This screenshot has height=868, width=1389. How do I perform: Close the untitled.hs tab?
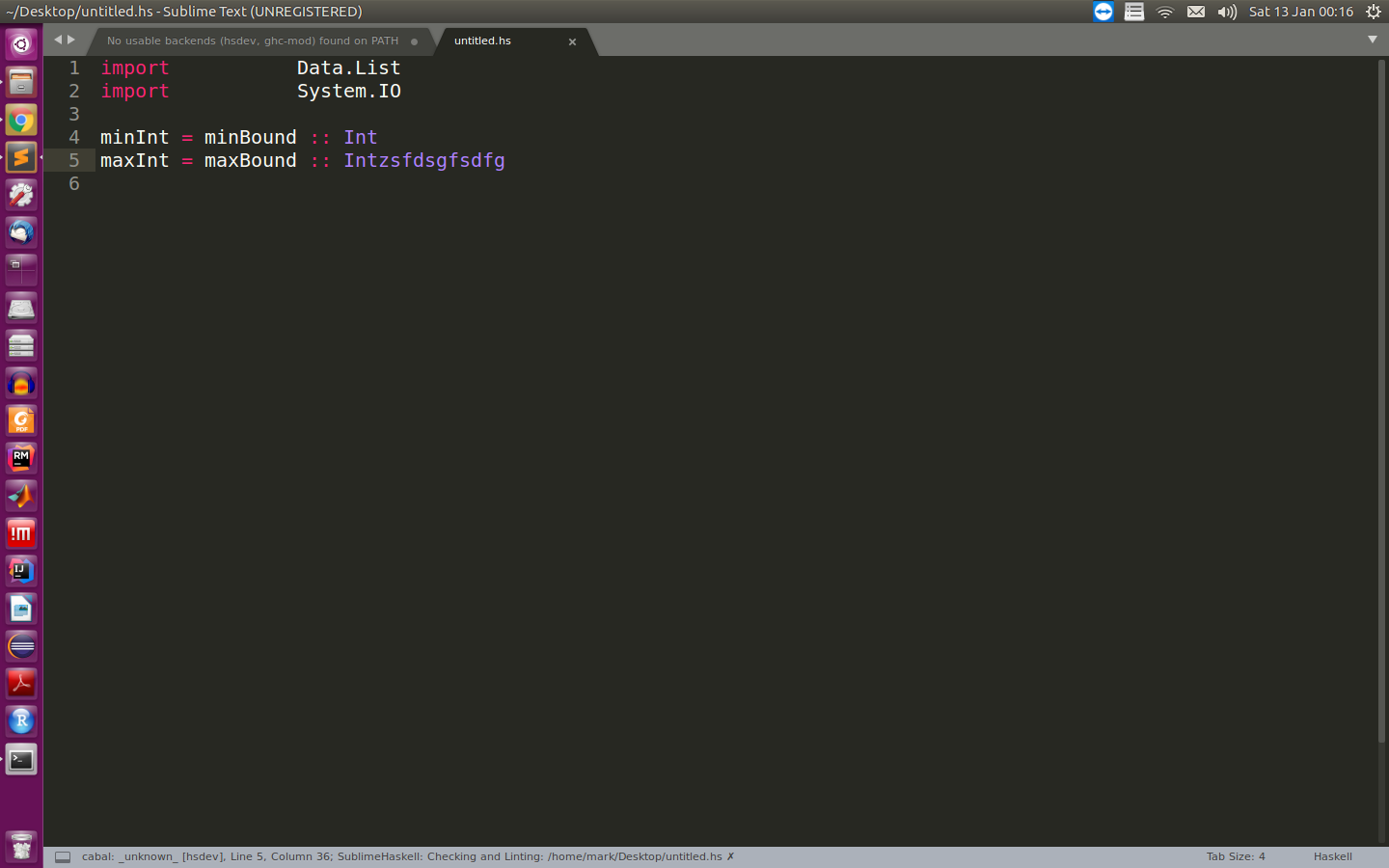pos(572,41)
